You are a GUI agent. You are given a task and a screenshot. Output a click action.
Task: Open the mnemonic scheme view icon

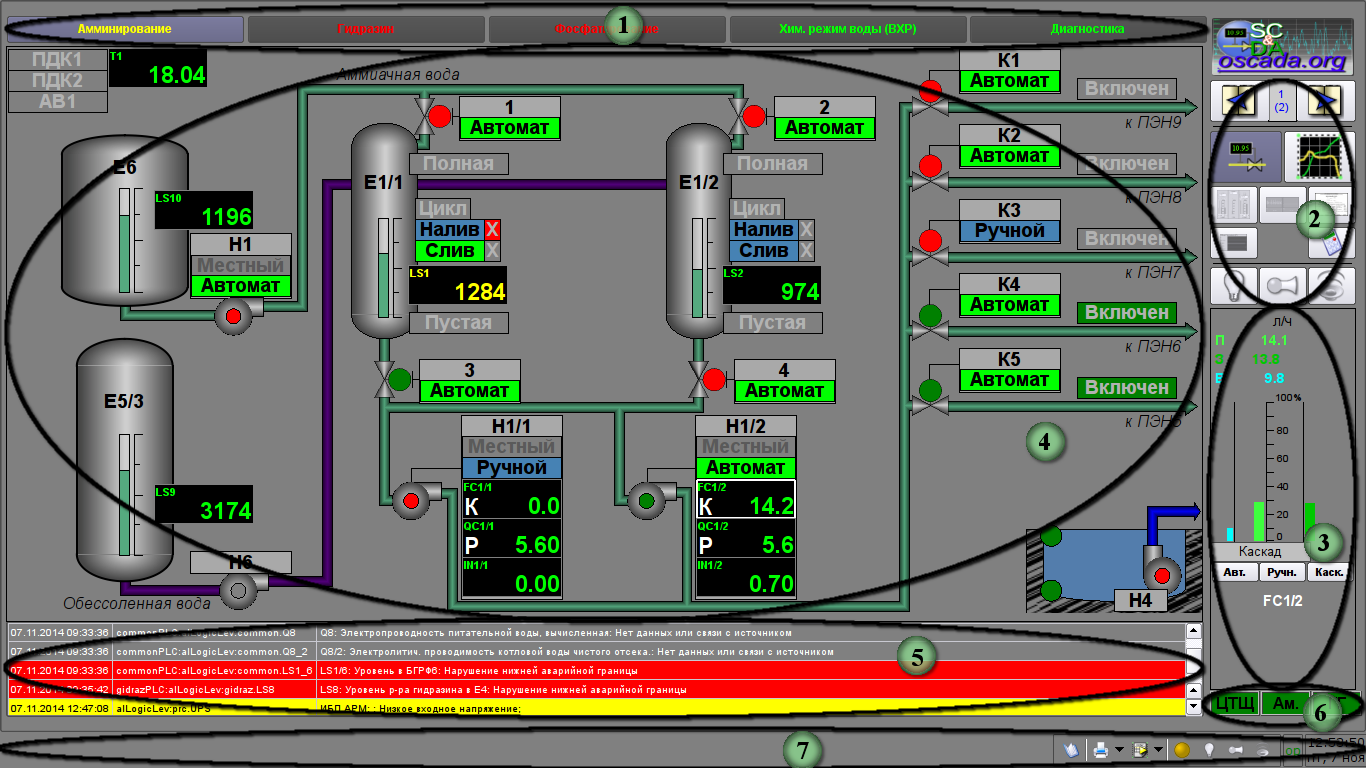point(1245,156)
